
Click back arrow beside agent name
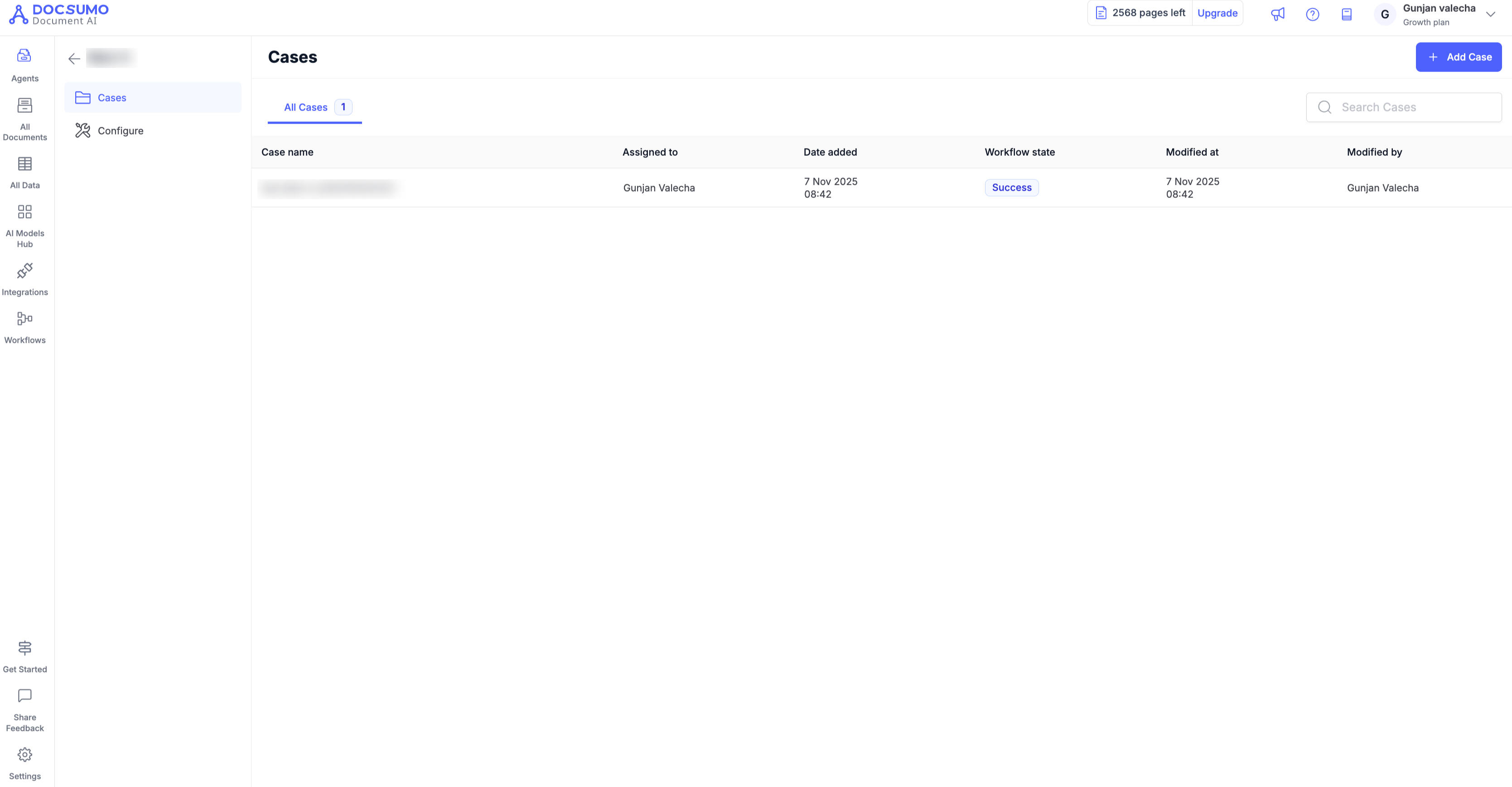pyautogui.click(x=74, y=58)
